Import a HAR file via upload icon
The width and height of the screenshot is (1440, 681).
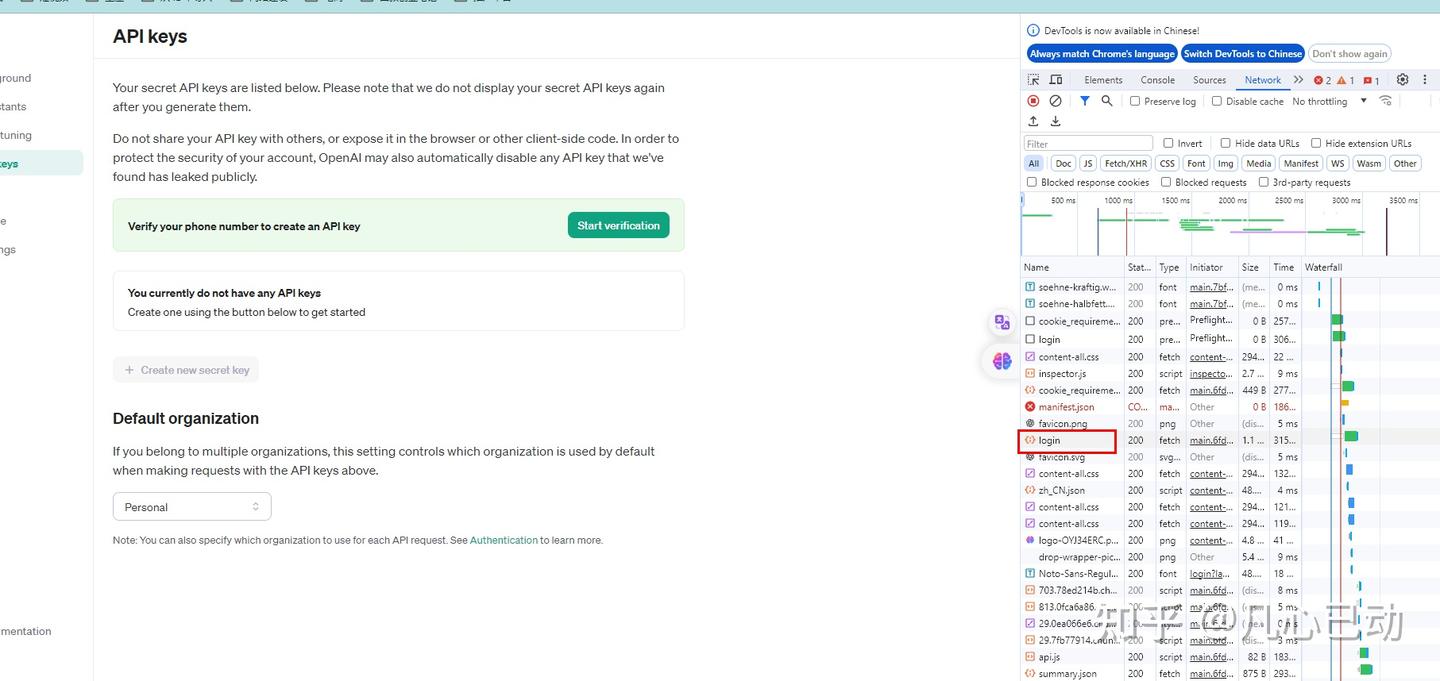pyautogui.click(x=1033, y=121)
